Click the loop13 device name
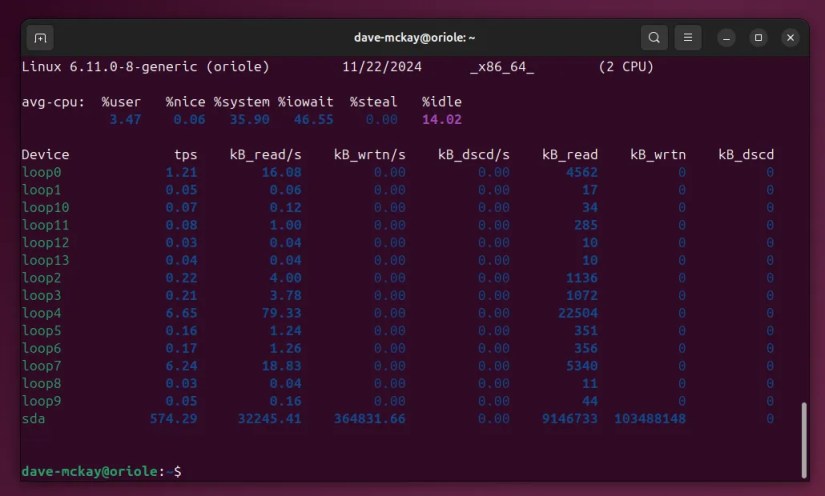This screenshot has width=825, height=496. point(45,260)
